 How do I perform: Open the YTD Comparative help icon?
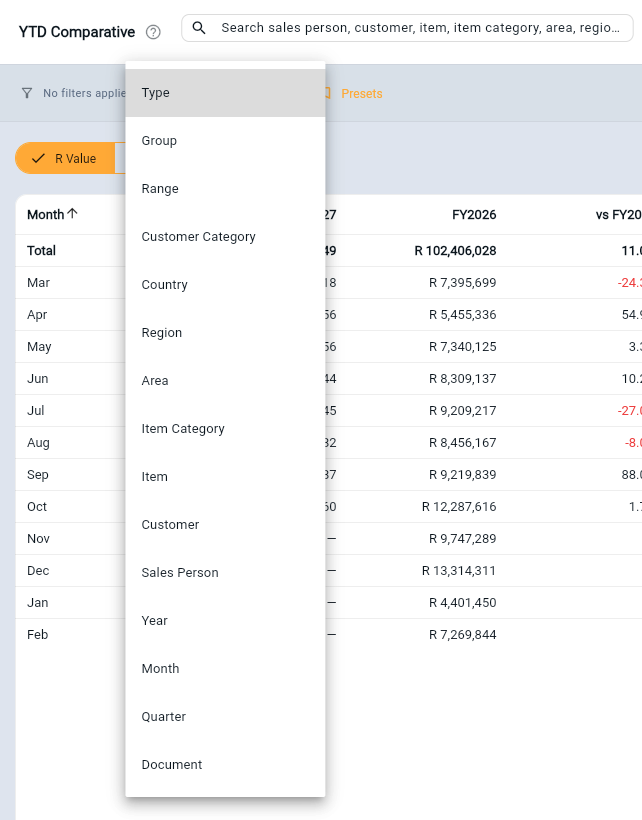pos(153,32)
